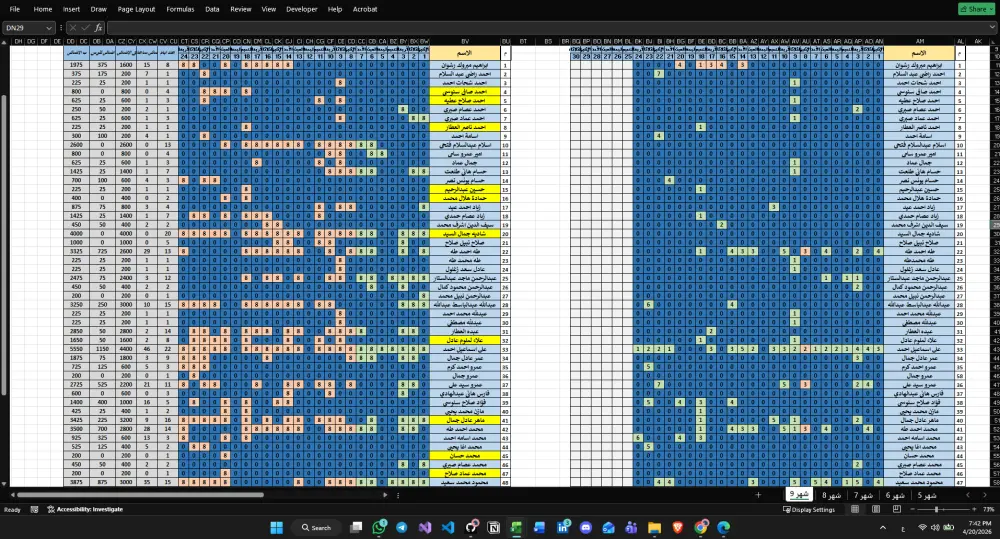Show hidden system tray icons chevron
Screen dimensions: 1000x539
point(883,528)
